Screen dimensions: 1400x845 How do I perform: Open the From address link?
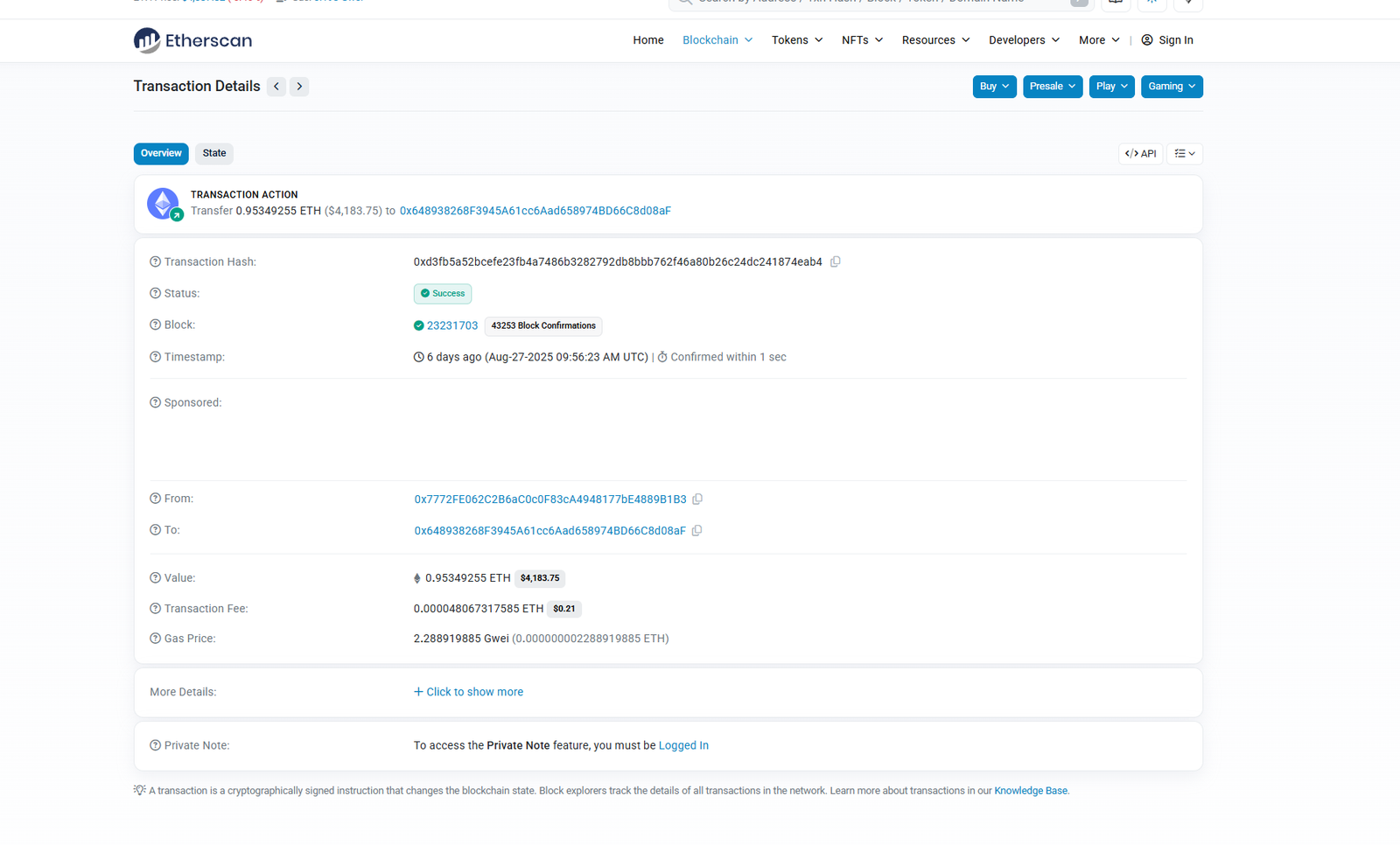coord(550,499)
